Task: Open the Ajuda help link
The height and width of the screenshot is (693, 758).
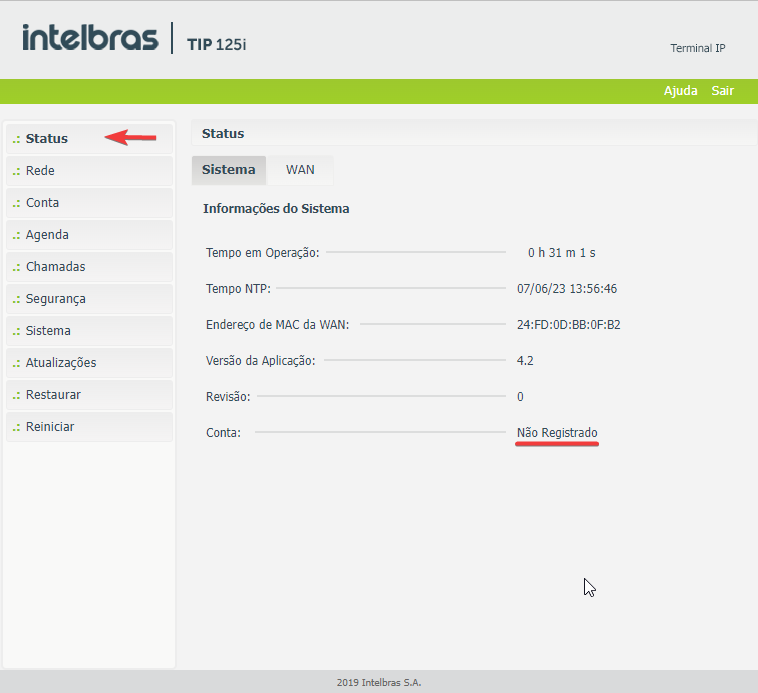Action: click(680, 91)
